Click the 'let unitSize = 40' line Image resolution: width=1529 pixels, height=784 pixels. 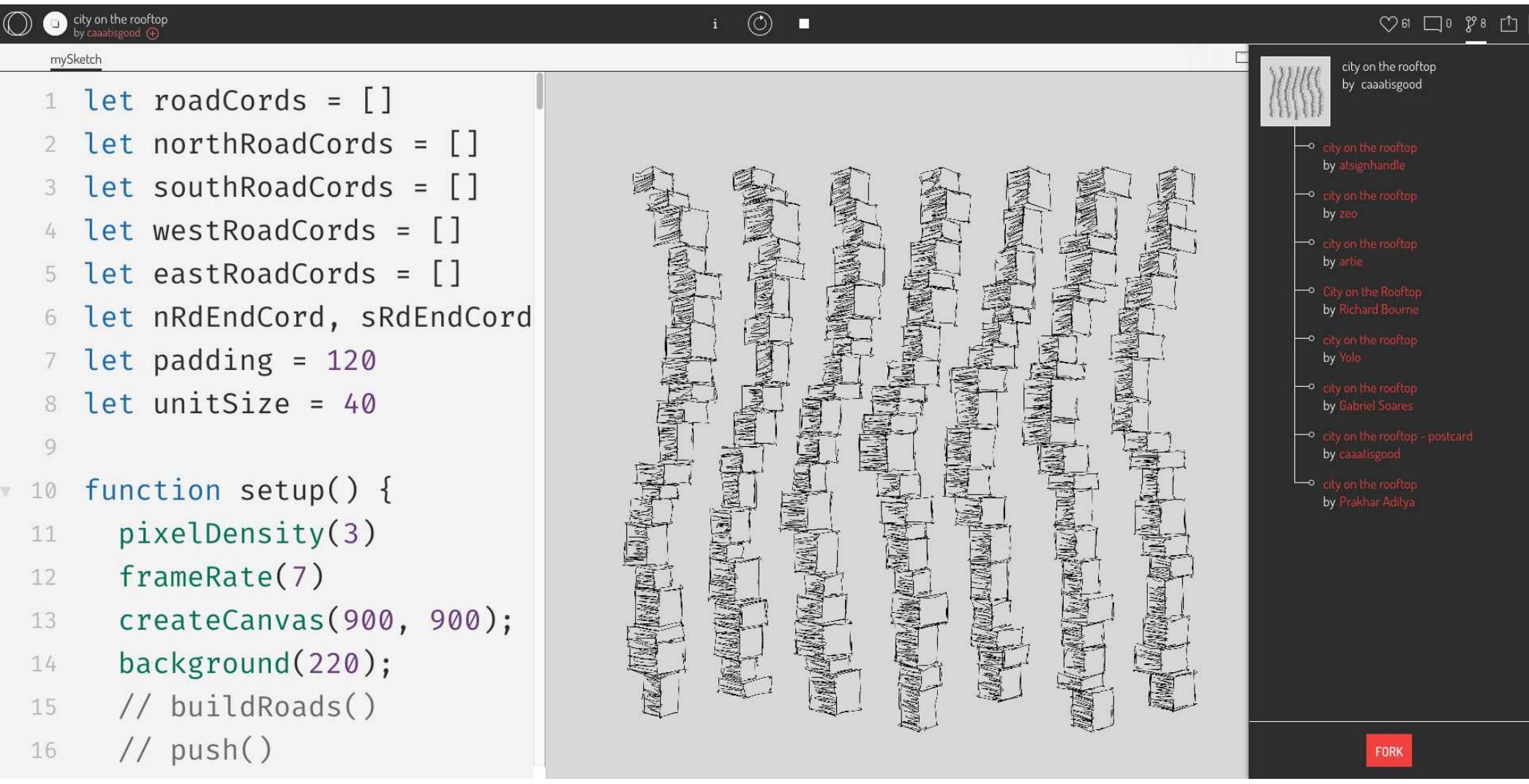coord(230,404)
